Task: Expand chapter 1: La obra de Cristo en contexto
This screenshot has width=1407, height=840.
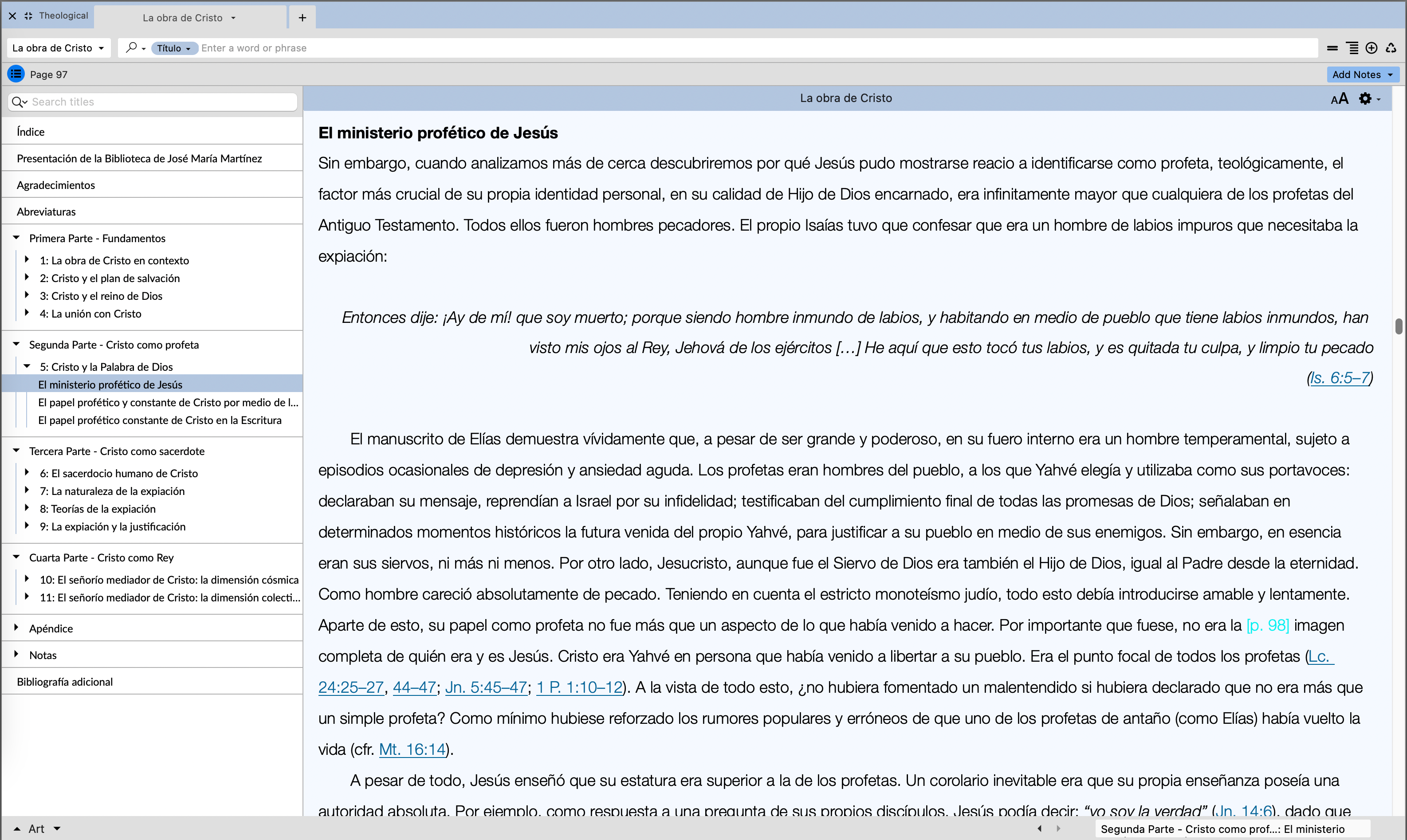Action: click(27, 260)
